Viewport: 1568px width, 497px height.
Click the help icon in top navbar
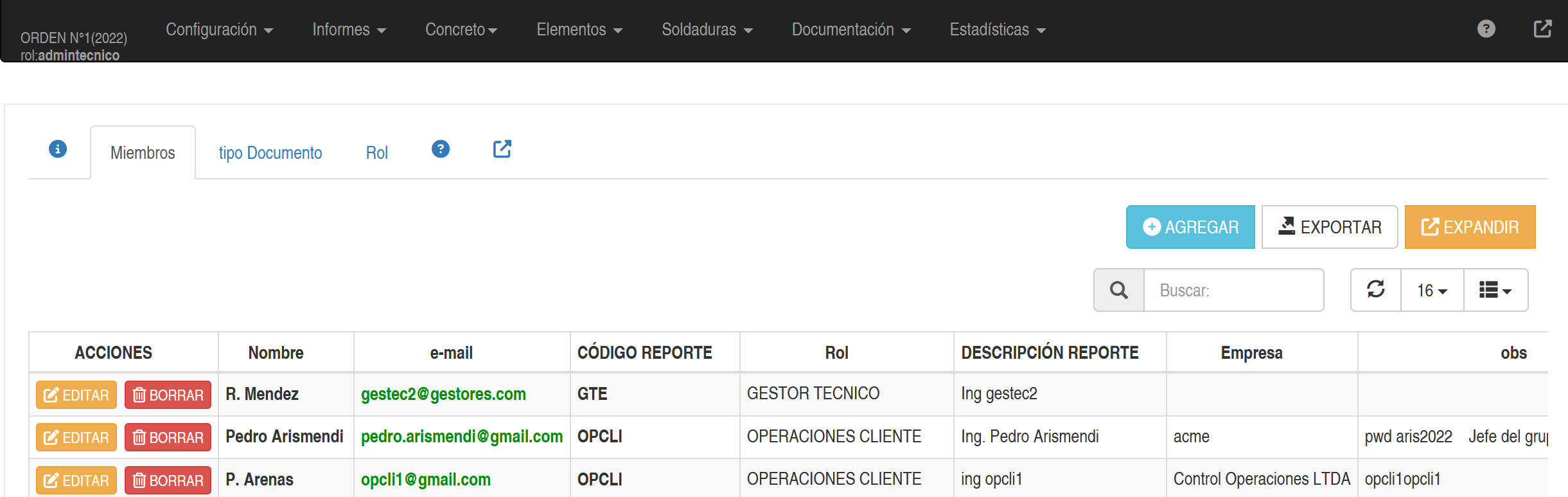[1486, 29]
